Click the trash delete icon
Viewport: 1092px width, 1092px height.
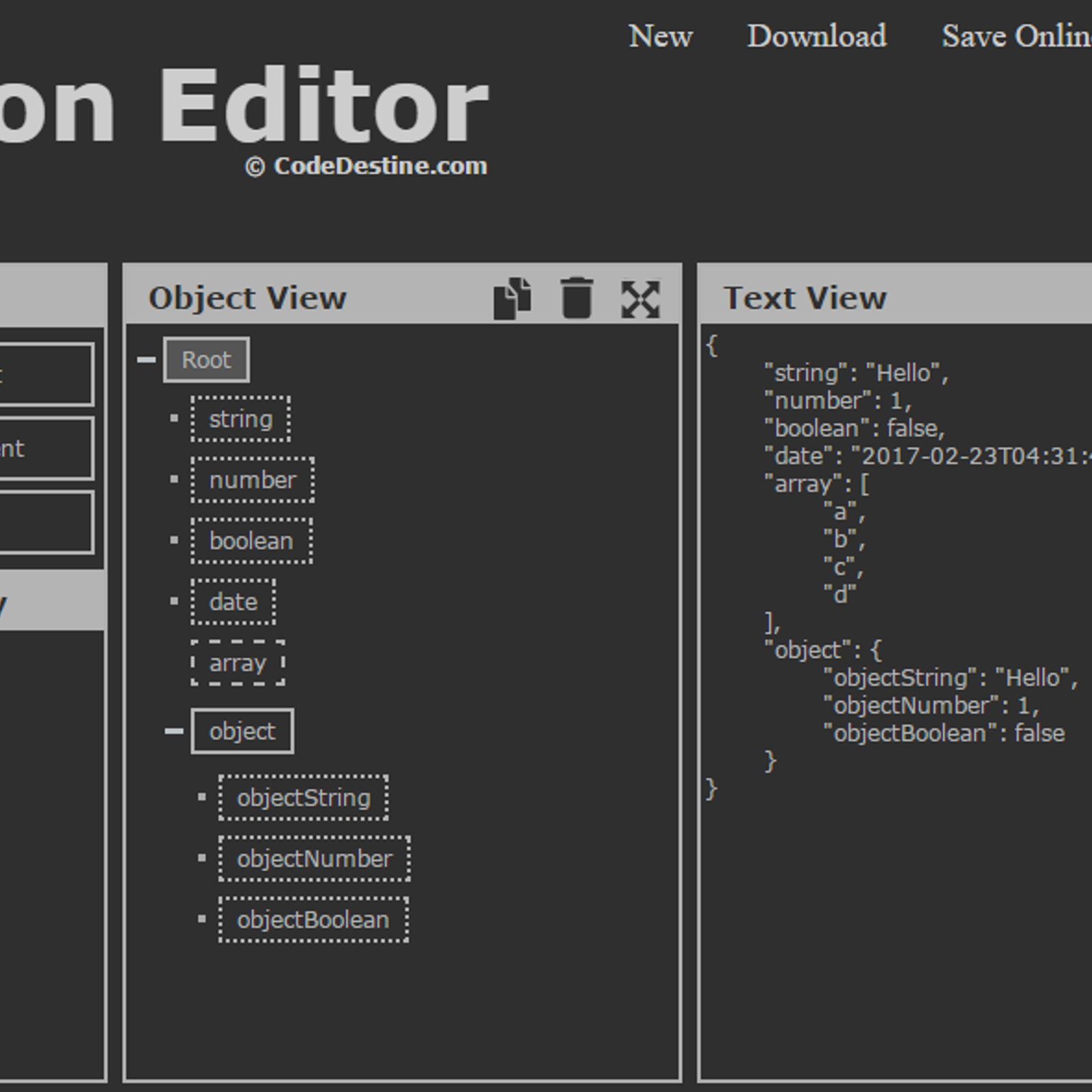[x=577, y=298]
